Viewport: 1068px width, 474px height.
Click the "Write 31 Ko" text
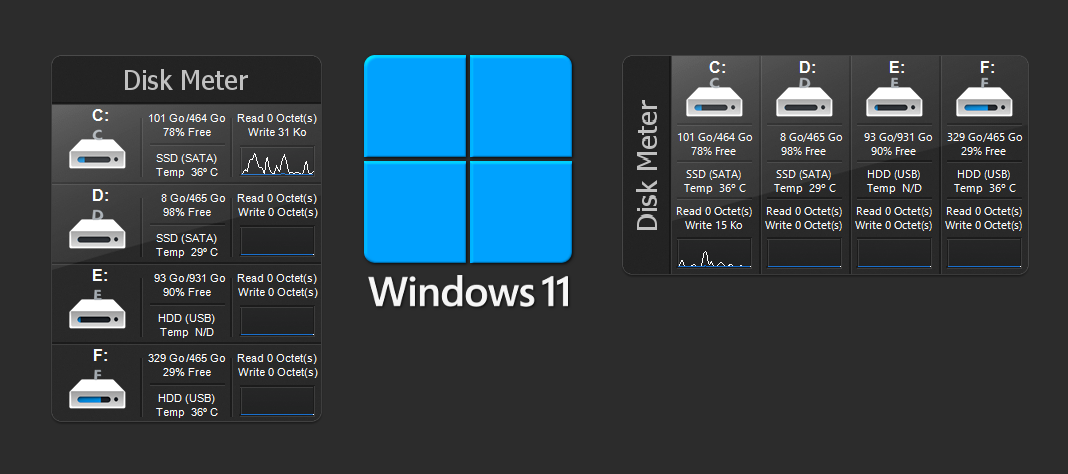point(277,132)
